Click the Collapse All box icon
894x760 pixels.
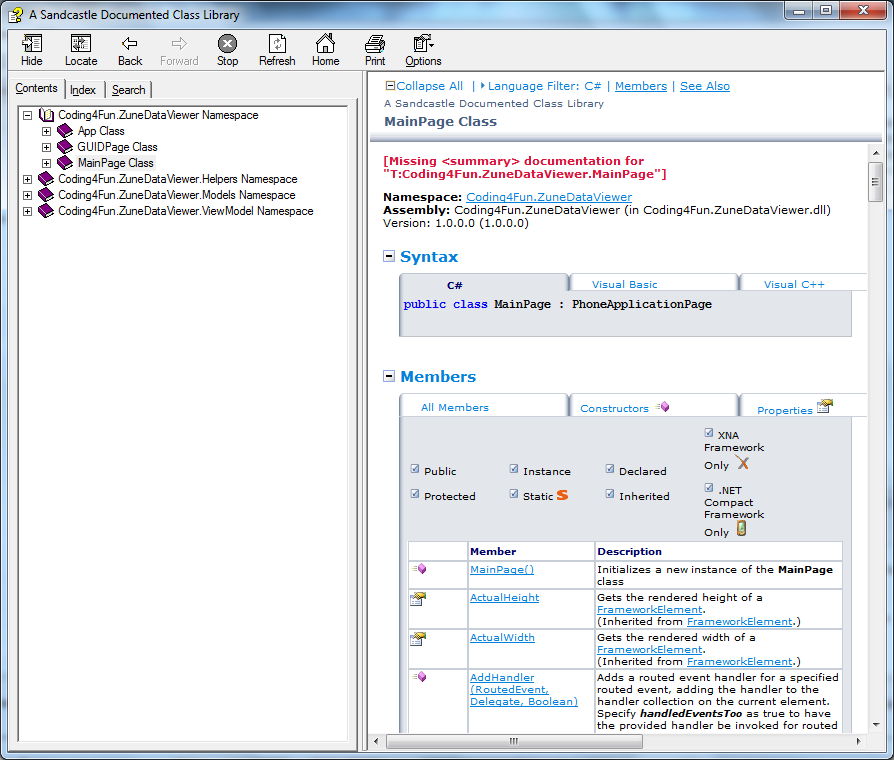click(x=391, y=86)
